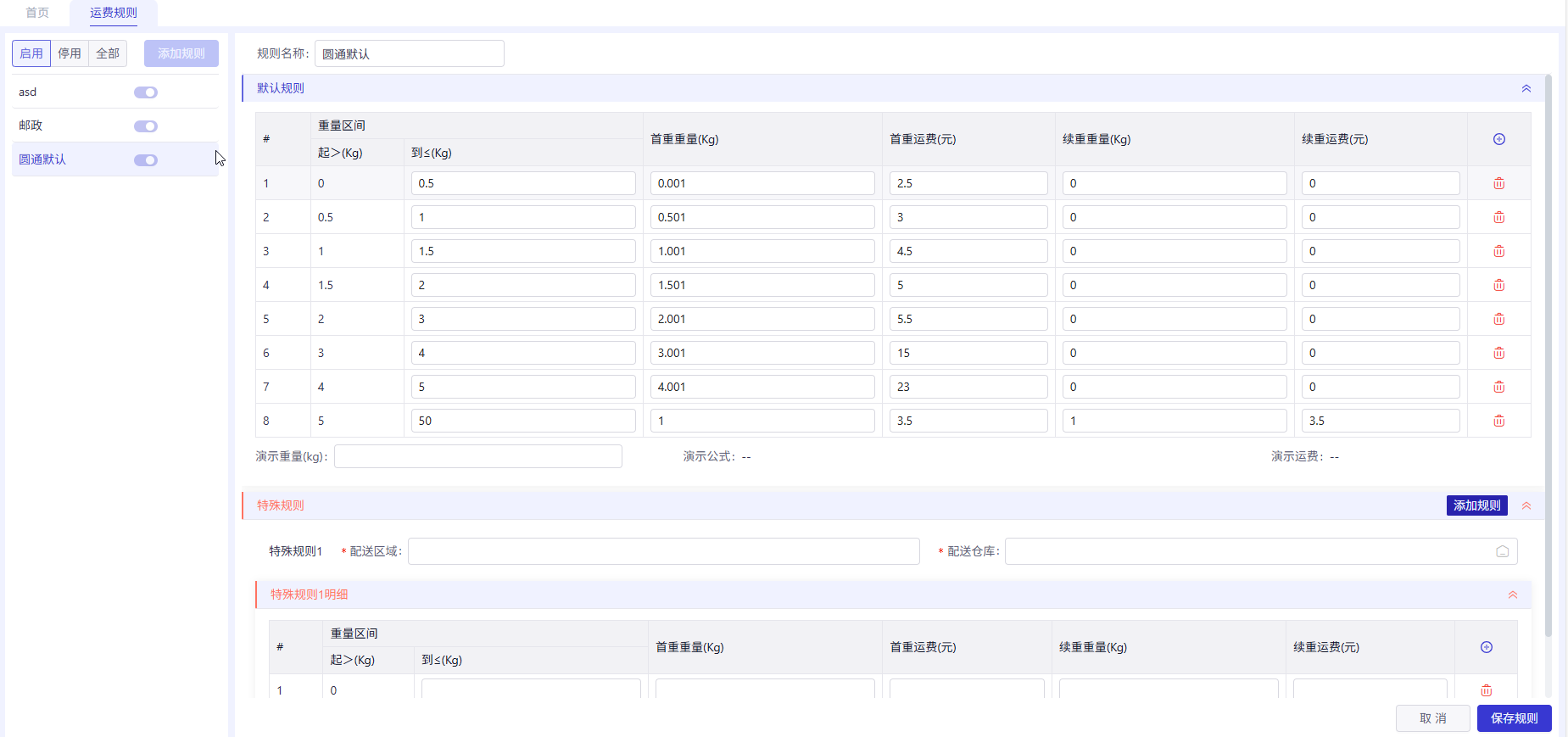
Task: Toggle the 圆通默认 rule switch
Action: pos(146,160)
